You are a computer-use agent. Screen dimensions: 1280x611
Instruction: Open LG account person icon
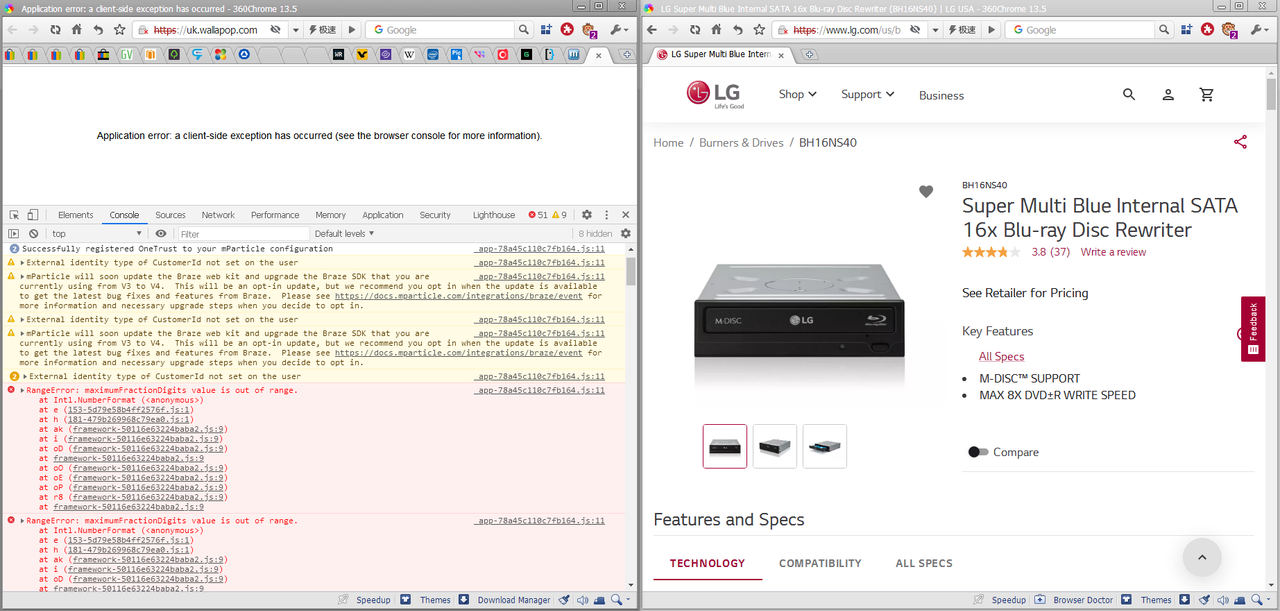point(1168,94)
